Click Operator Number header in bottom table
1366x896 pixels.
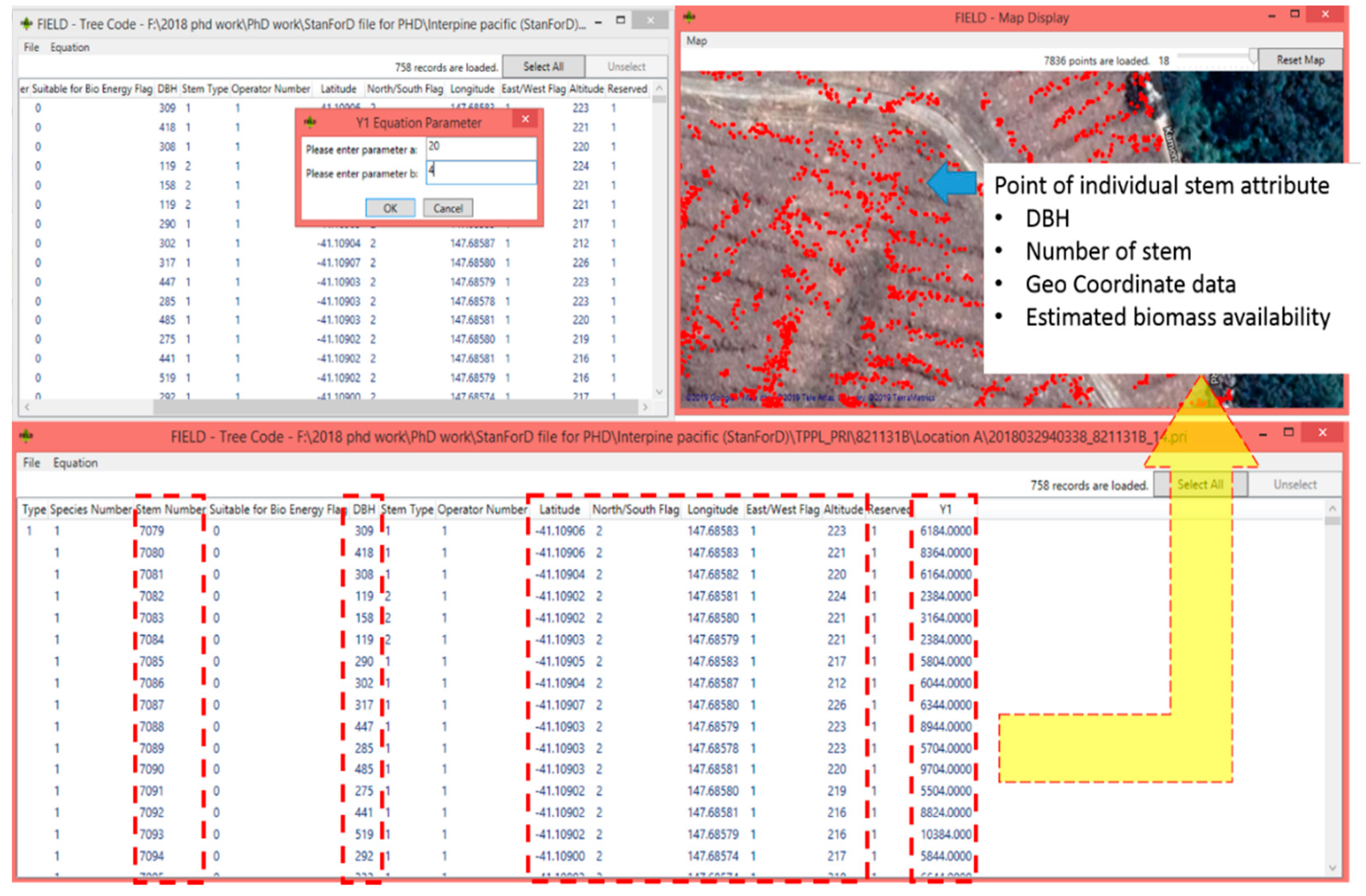pos(482,509)
